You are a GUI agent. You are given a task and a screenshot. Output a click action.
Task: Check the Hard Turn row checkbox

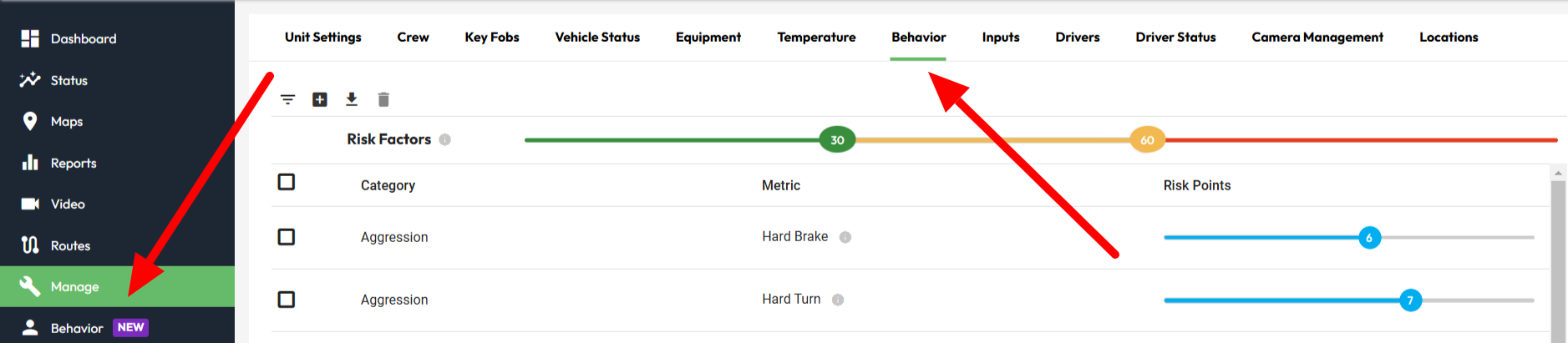point(287,300)
